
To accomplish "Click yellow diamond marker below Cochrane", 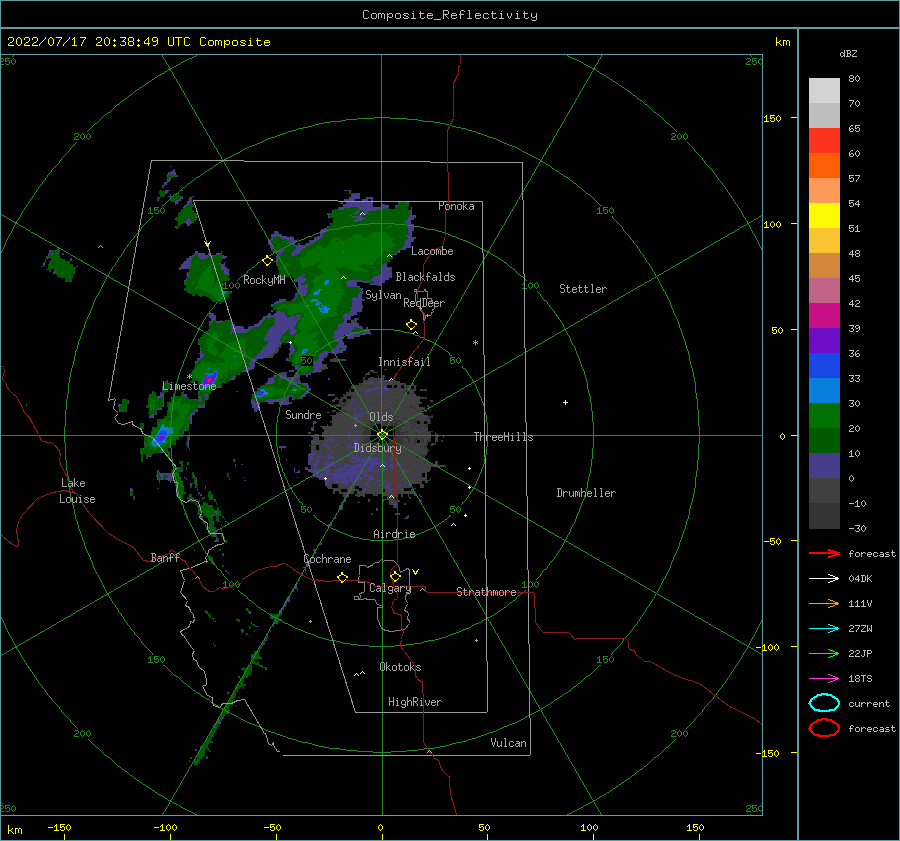I will [x=343, y=578].
